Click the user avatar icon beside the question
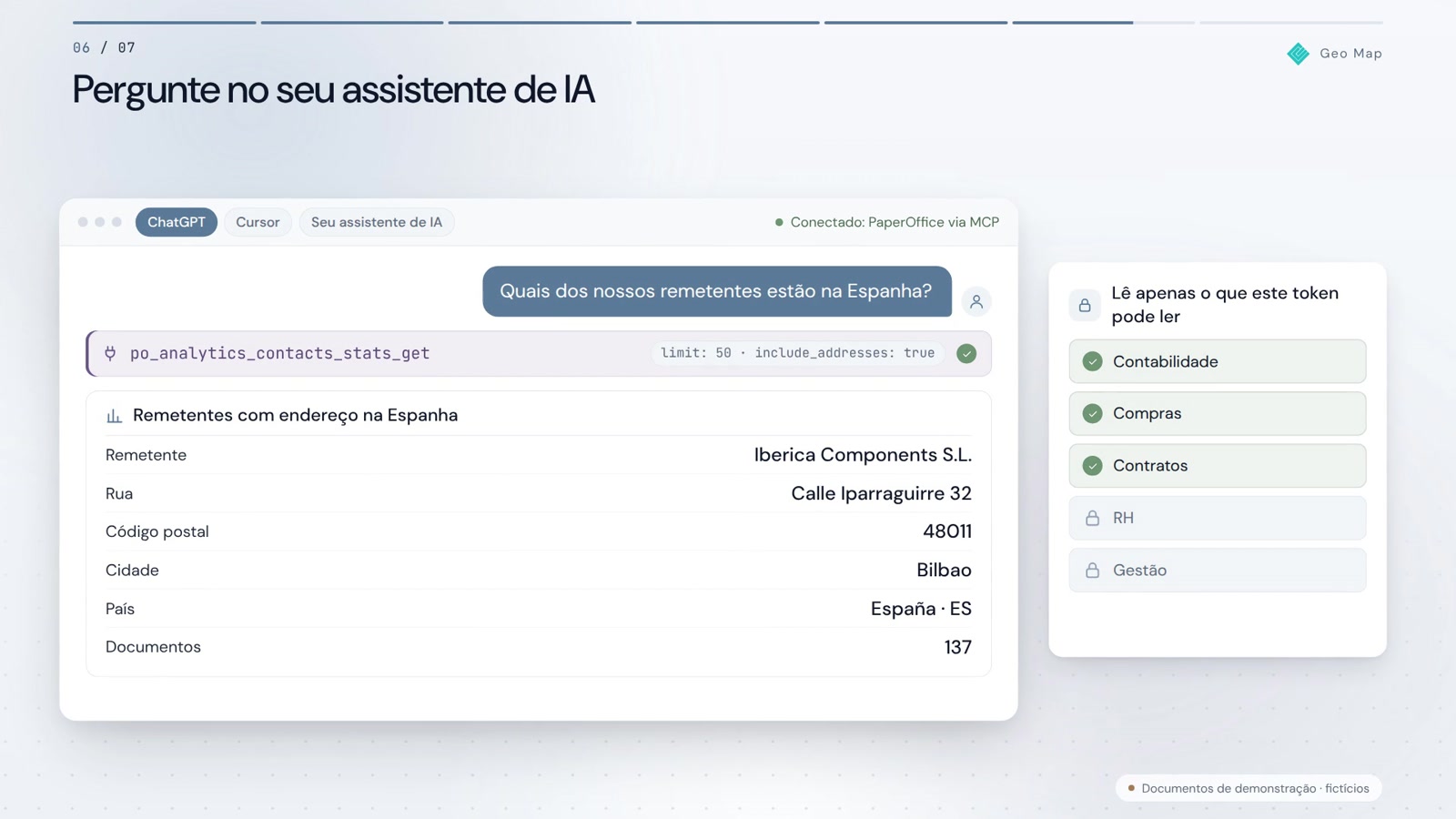Viewport: 1456px width, 819px height. click(x=976, y=302)
